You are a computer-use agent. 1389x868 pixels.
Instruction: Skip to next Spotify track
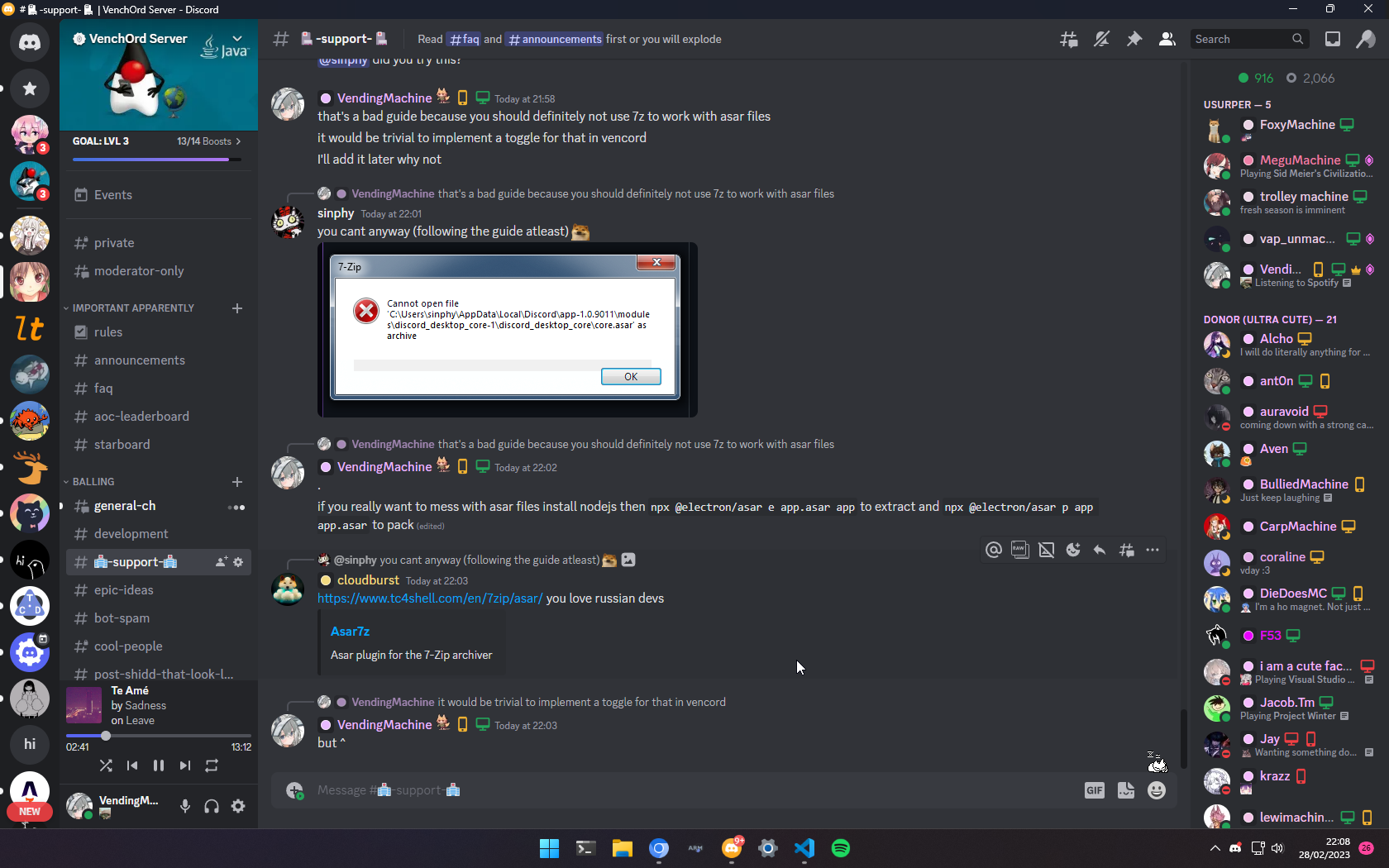[x=185, y=765]
